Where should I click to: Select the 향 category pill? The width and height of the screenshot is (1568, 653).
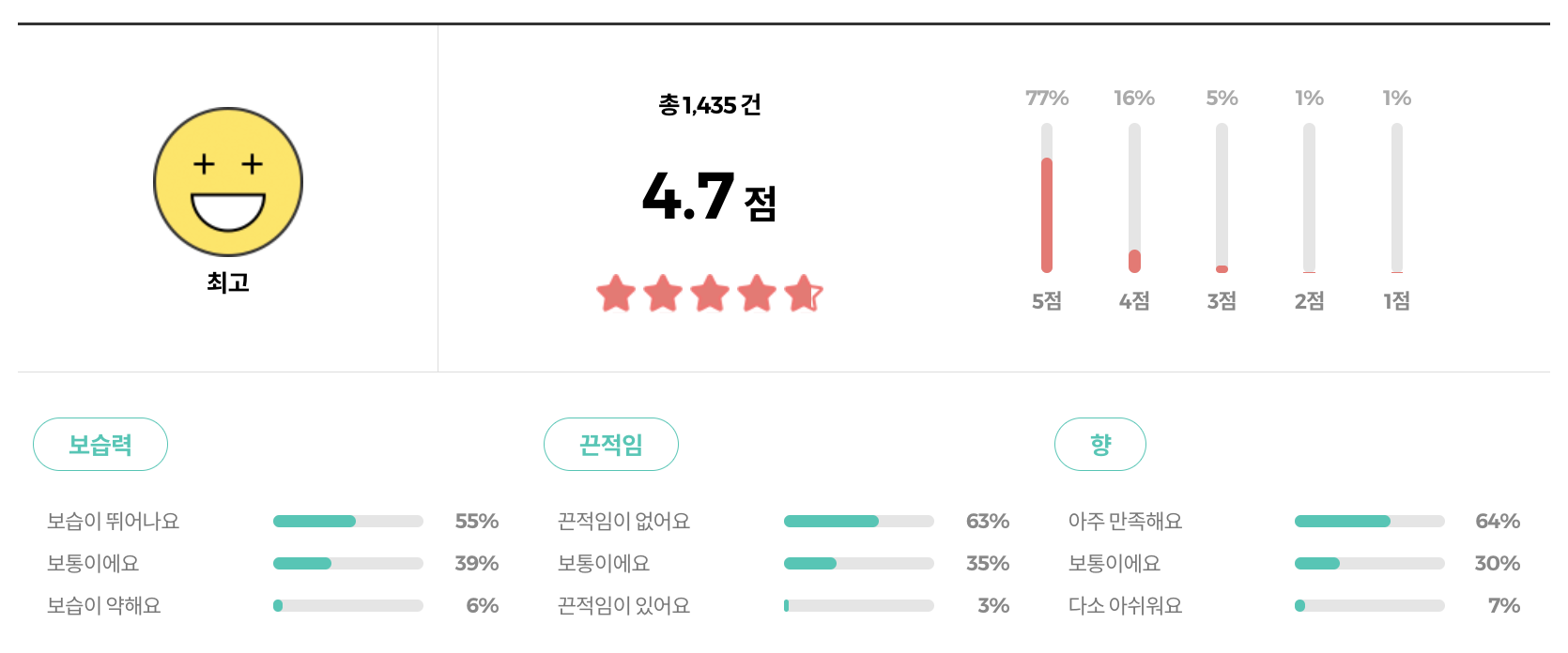coord(1100,444)
